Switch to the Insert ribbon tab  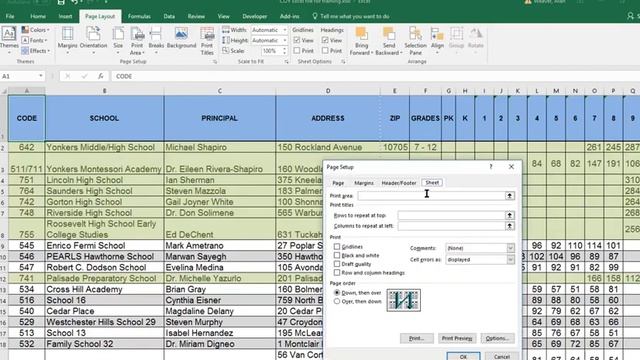[65, 16]
